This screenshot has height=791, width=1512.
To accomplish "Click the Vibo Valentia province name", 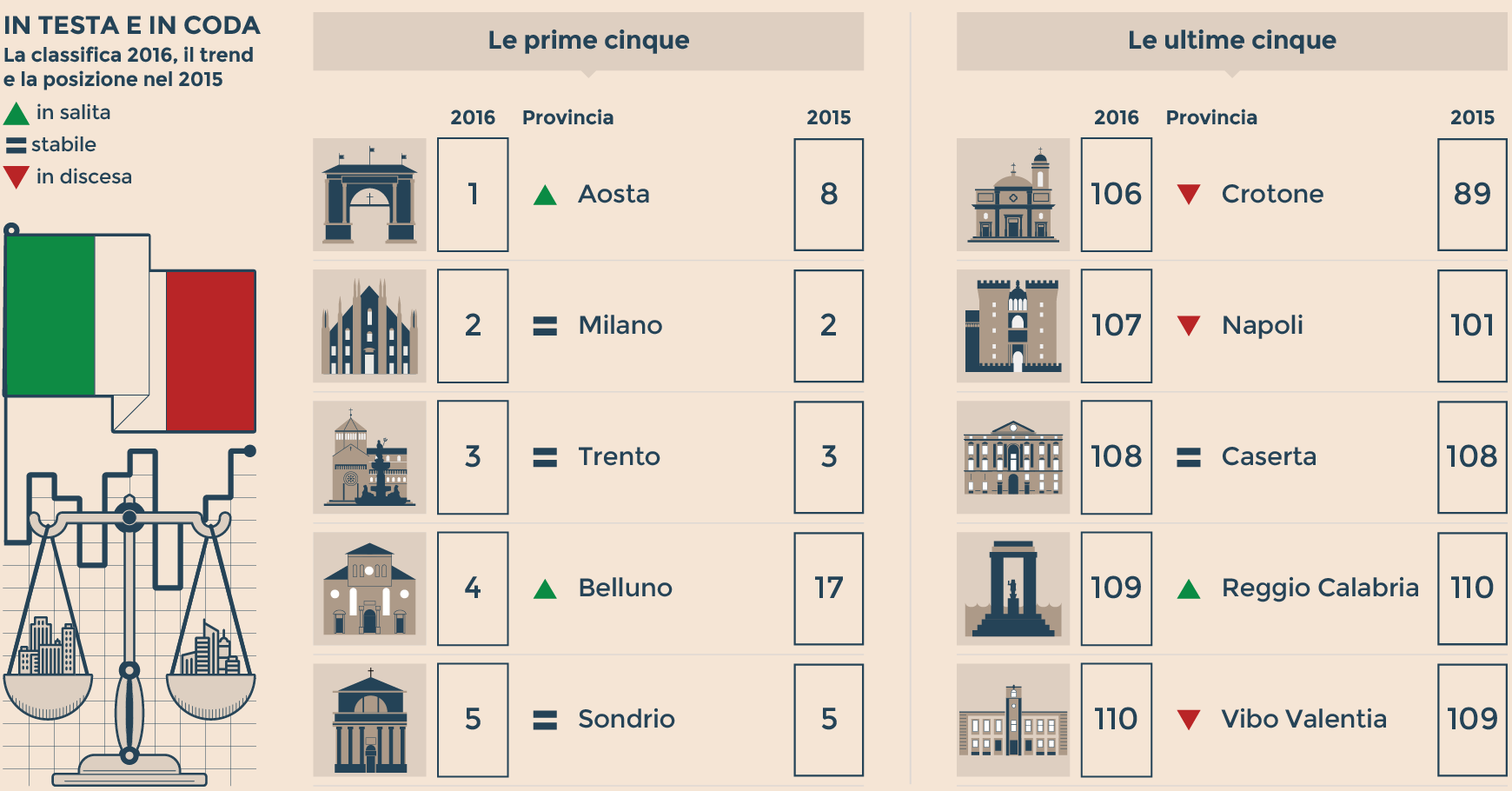I will coord(1303,719).
